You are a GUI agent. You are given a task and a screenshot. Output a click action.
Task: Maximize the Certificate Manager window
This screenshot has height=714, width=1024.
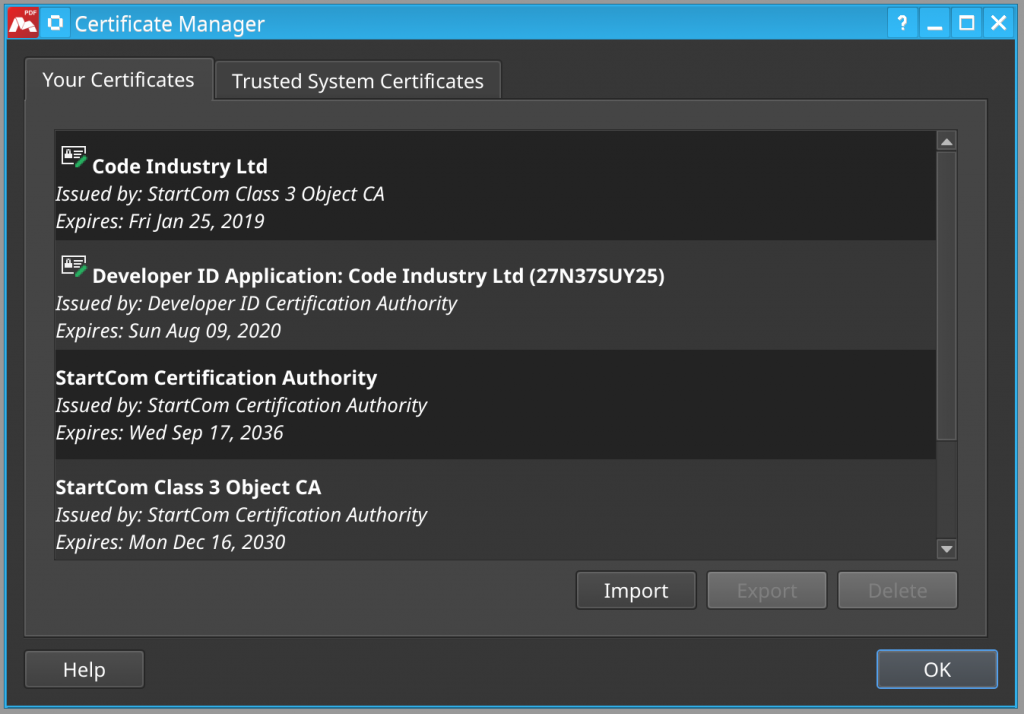click(967, 24)
